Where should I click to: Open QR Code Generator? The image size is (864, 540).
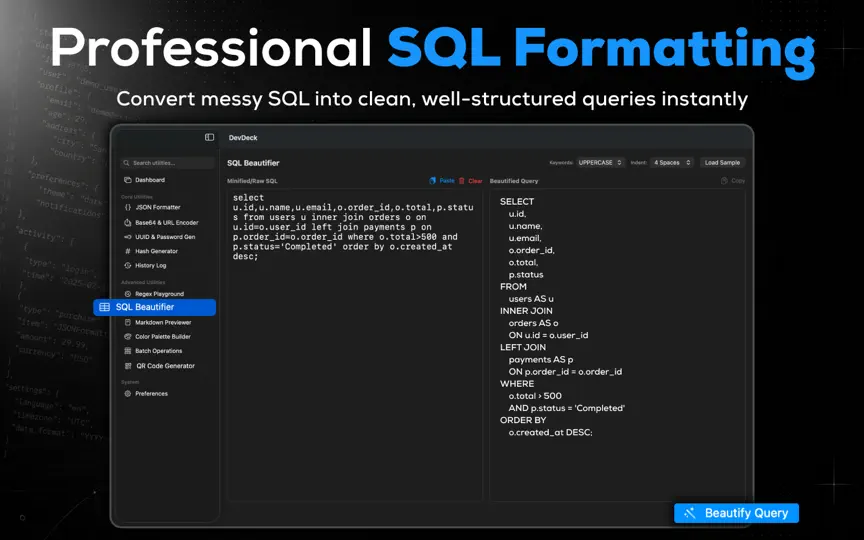[x=165, y=366]
